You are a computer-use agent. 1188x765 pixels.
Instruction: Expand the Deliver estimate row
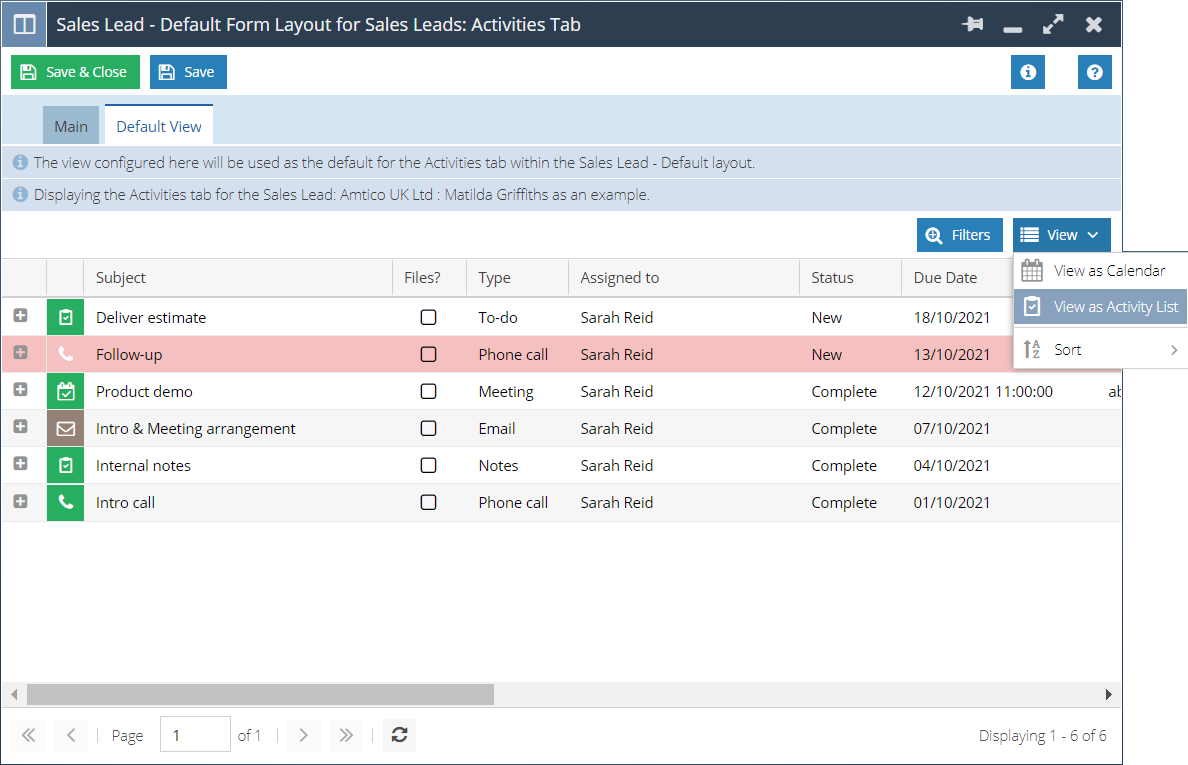tap(20, 316)
